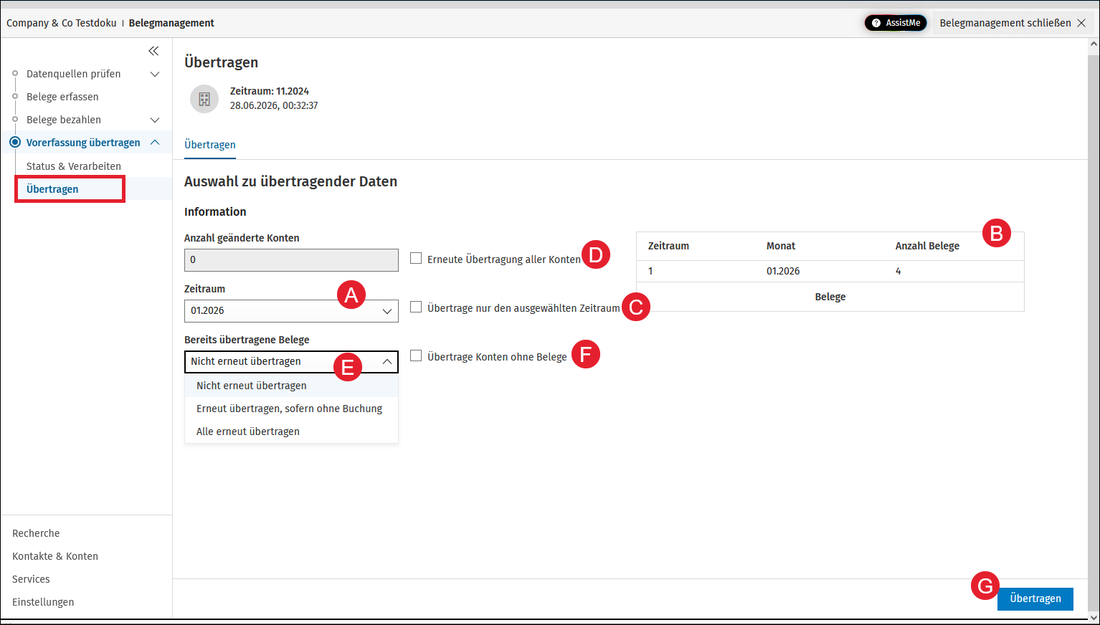Click the Belege footer row in table

point(830,297)
